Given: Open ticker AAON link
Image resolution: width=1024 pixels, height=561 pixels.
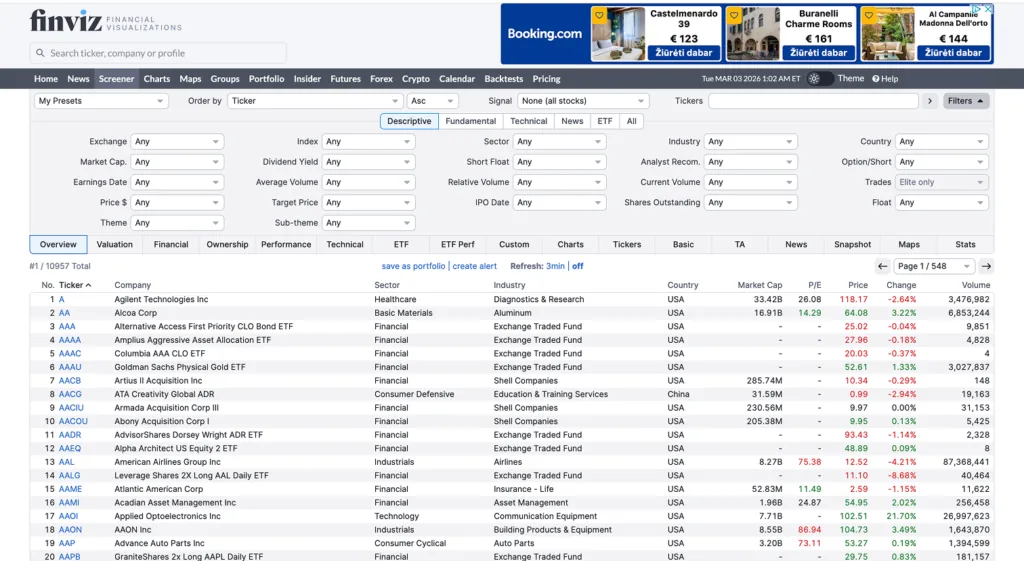Looking at the screenshot, I should (71, 530).
